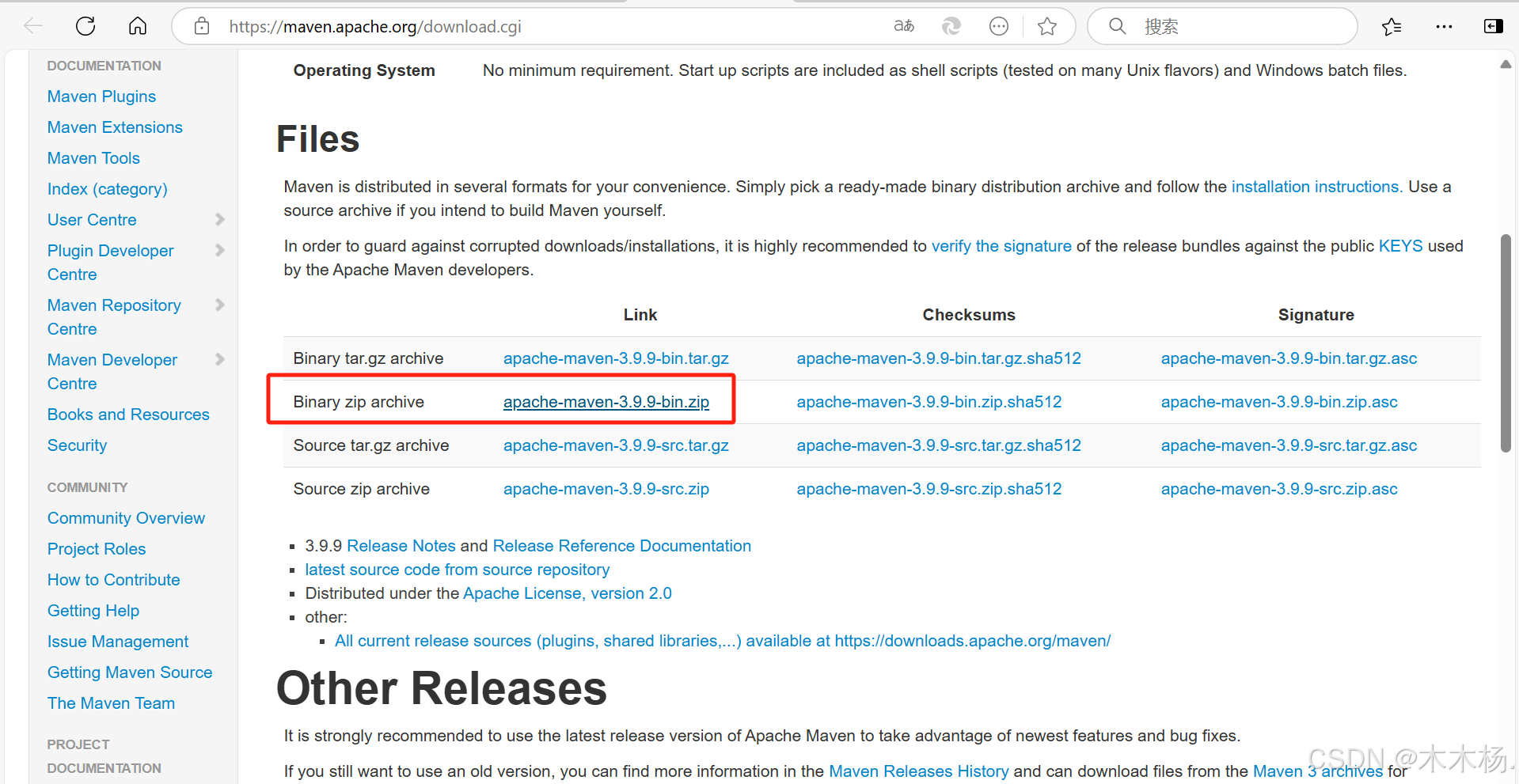Viewport: 1519px width, 784px height.
Task: Expand the Maven Repository Centre arrow
Action: (x=220, y=305)
